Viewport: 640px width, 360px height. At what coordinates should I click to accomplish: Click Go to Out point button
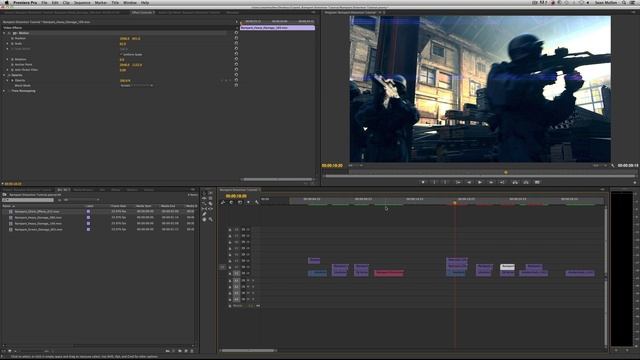click(x=502, y=182)
